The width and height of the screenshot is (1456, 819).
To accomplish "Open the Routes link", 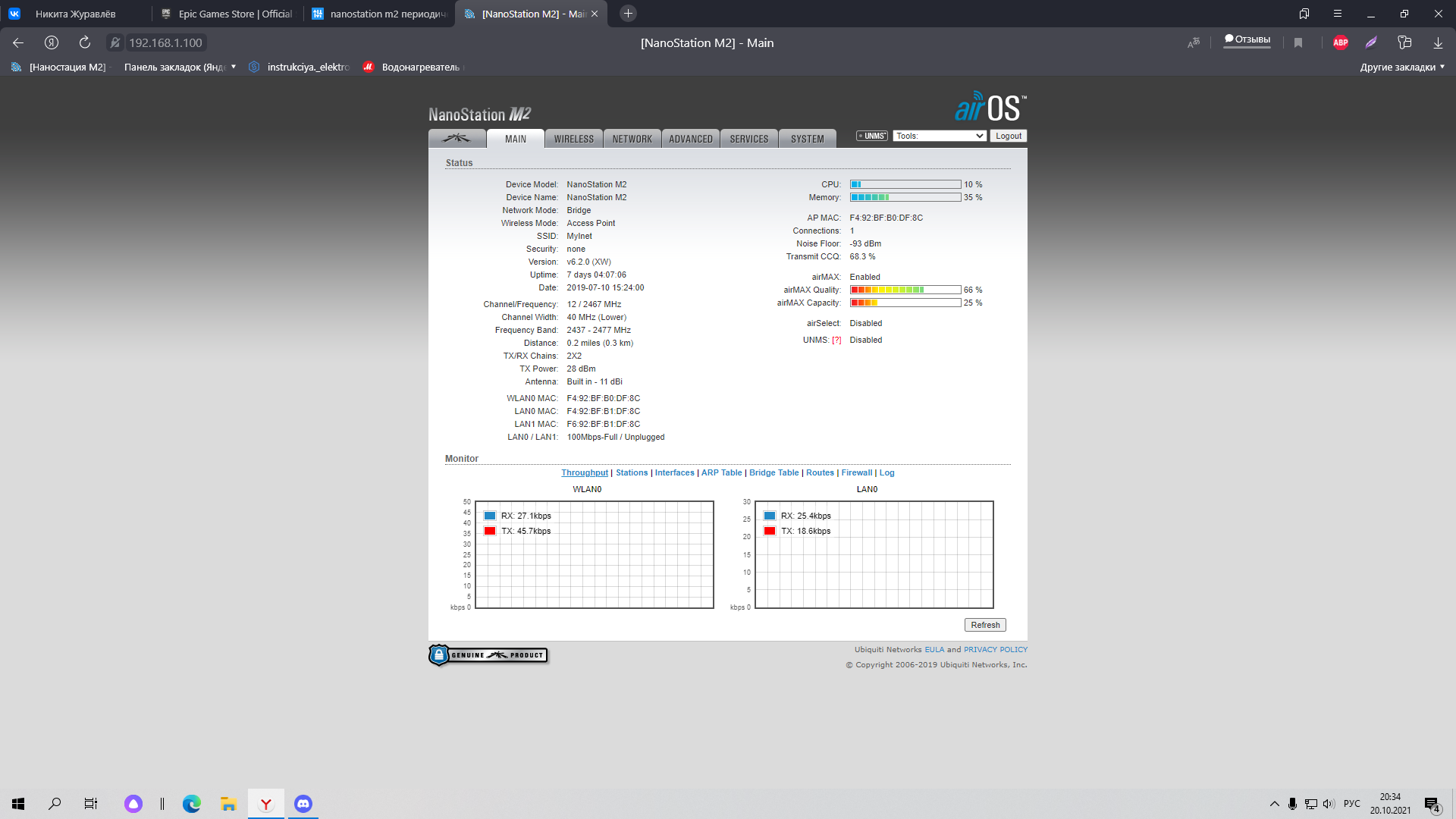I will pos(820,472).
